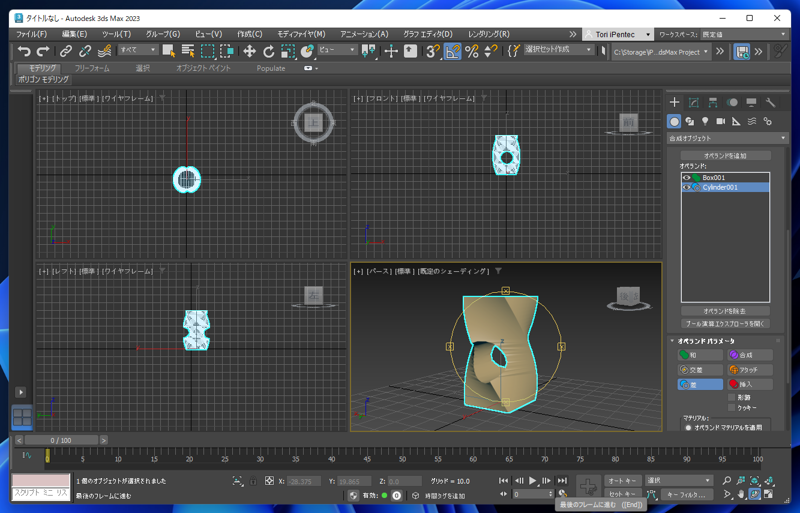Click the pink MAXScript mini listener box
The image size is (800, 513).
tap(41, 480)
